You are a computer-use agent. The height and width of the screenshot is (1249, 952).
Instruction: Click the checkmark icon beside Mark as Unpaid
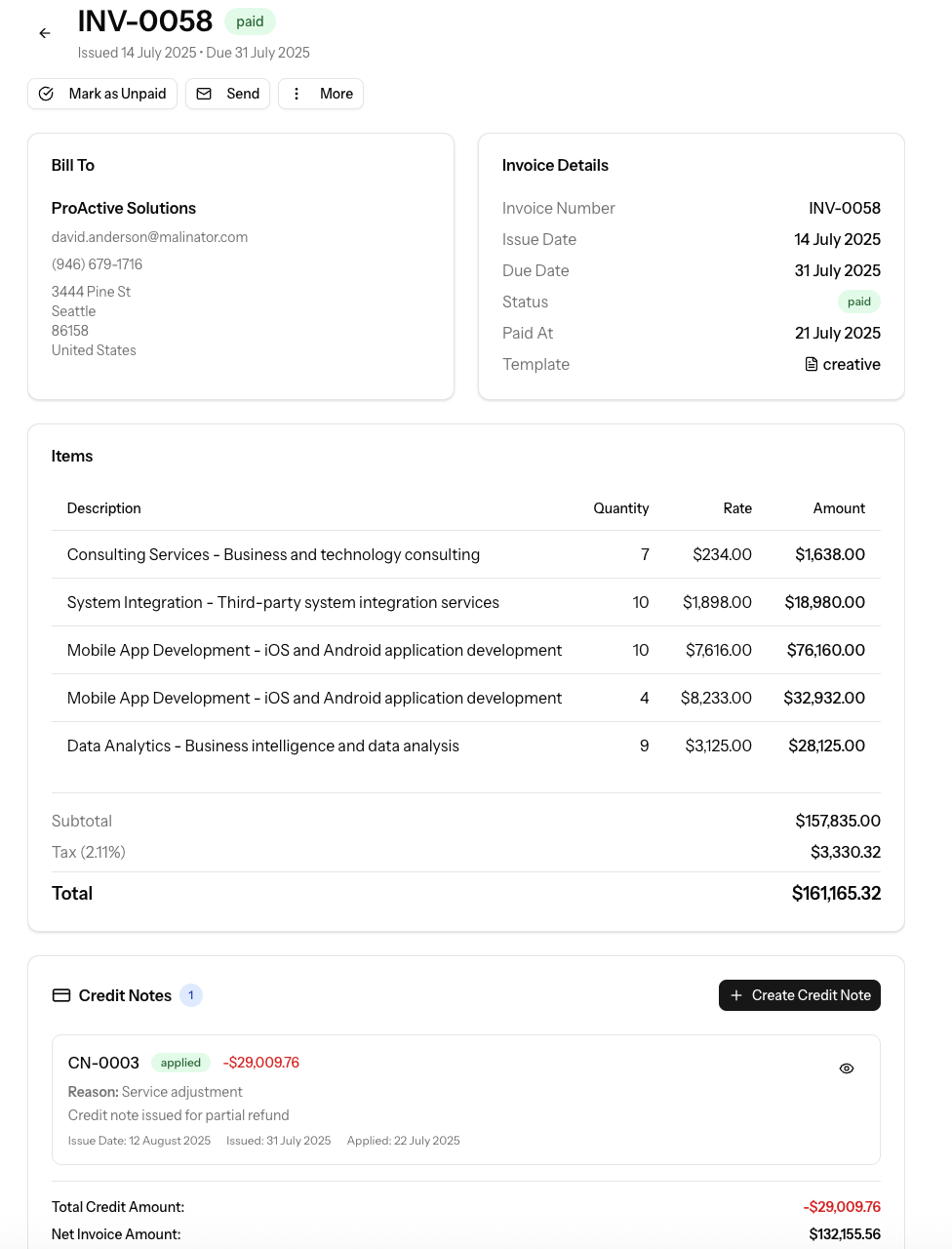46,94
